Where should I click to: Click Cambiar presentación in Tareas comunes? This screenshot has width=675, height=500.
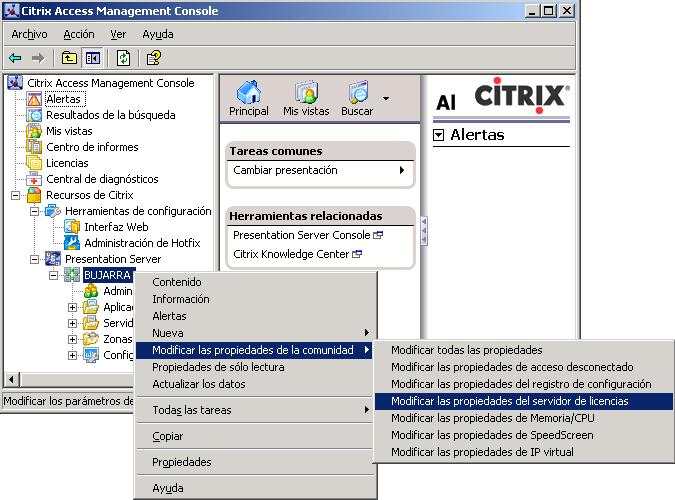(285, 170)
